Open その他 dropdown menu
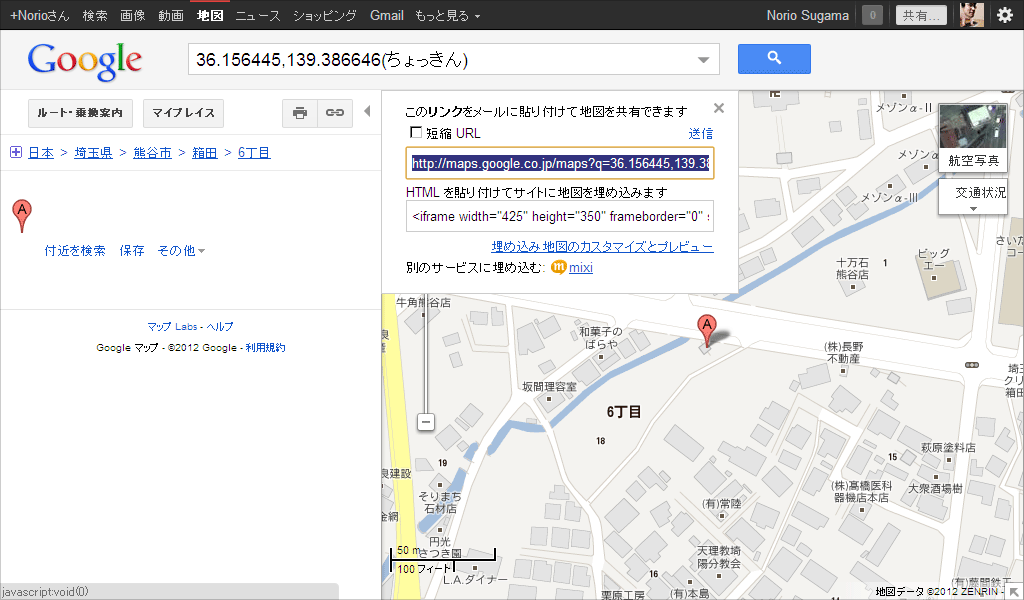1024x600 pixels. coord(181,251)
